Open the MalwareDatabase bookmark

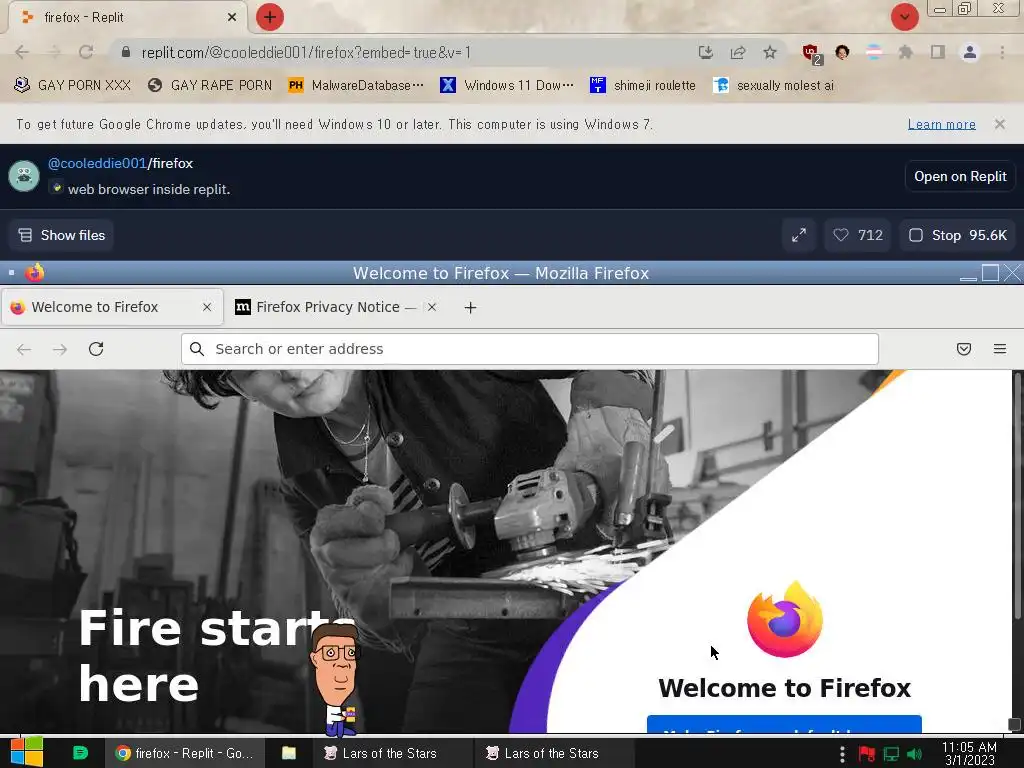[356, 86]
